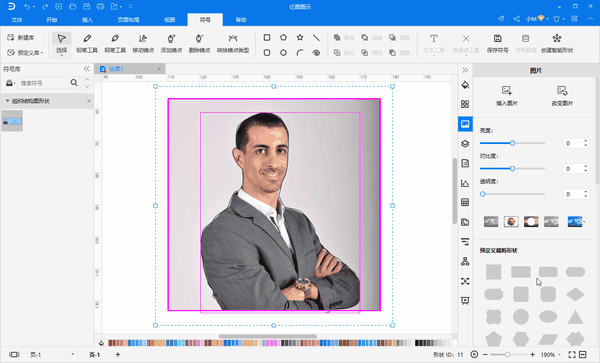This screenshot has height=363, width=600.
Task: Click the print icon in title bar
Action: [100, 7]
